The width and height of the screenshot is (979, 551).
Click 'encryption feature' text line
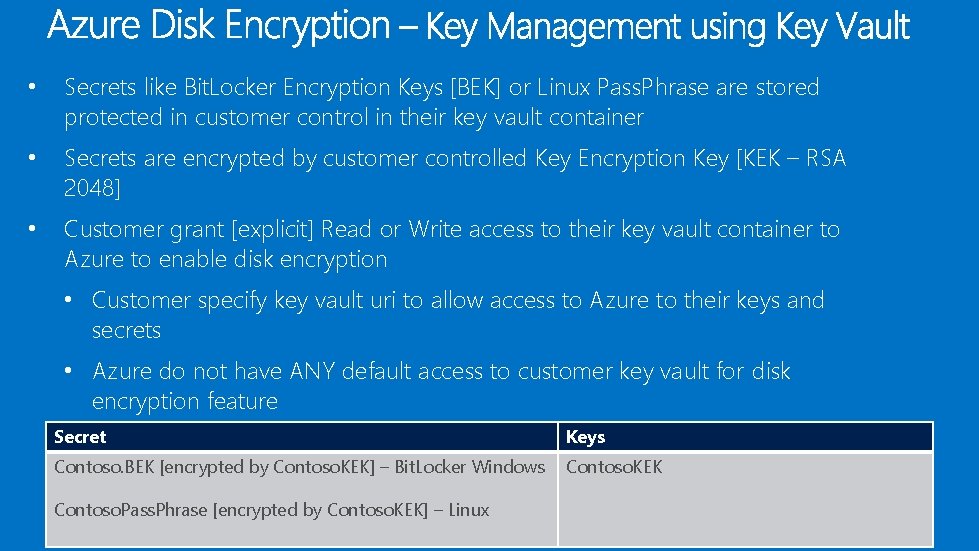point(185,401)
